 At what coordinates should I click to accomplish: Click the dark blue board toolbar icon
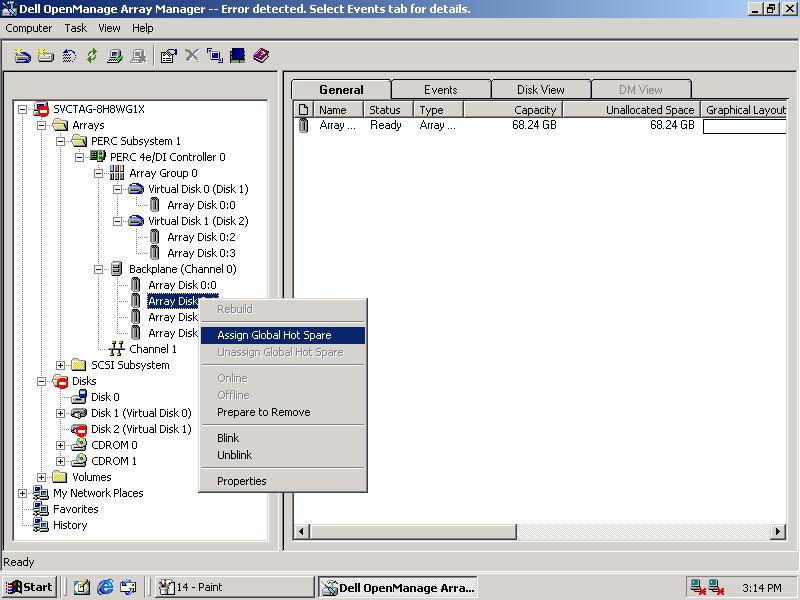click(238, 56)
